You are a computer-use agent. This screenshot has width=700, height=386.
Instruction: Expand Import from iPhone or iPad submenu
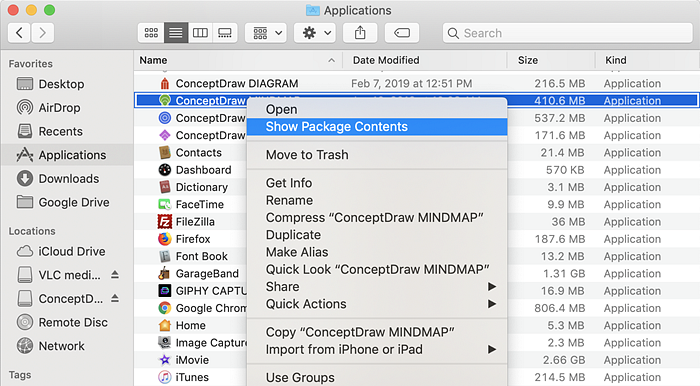[377, 349]
